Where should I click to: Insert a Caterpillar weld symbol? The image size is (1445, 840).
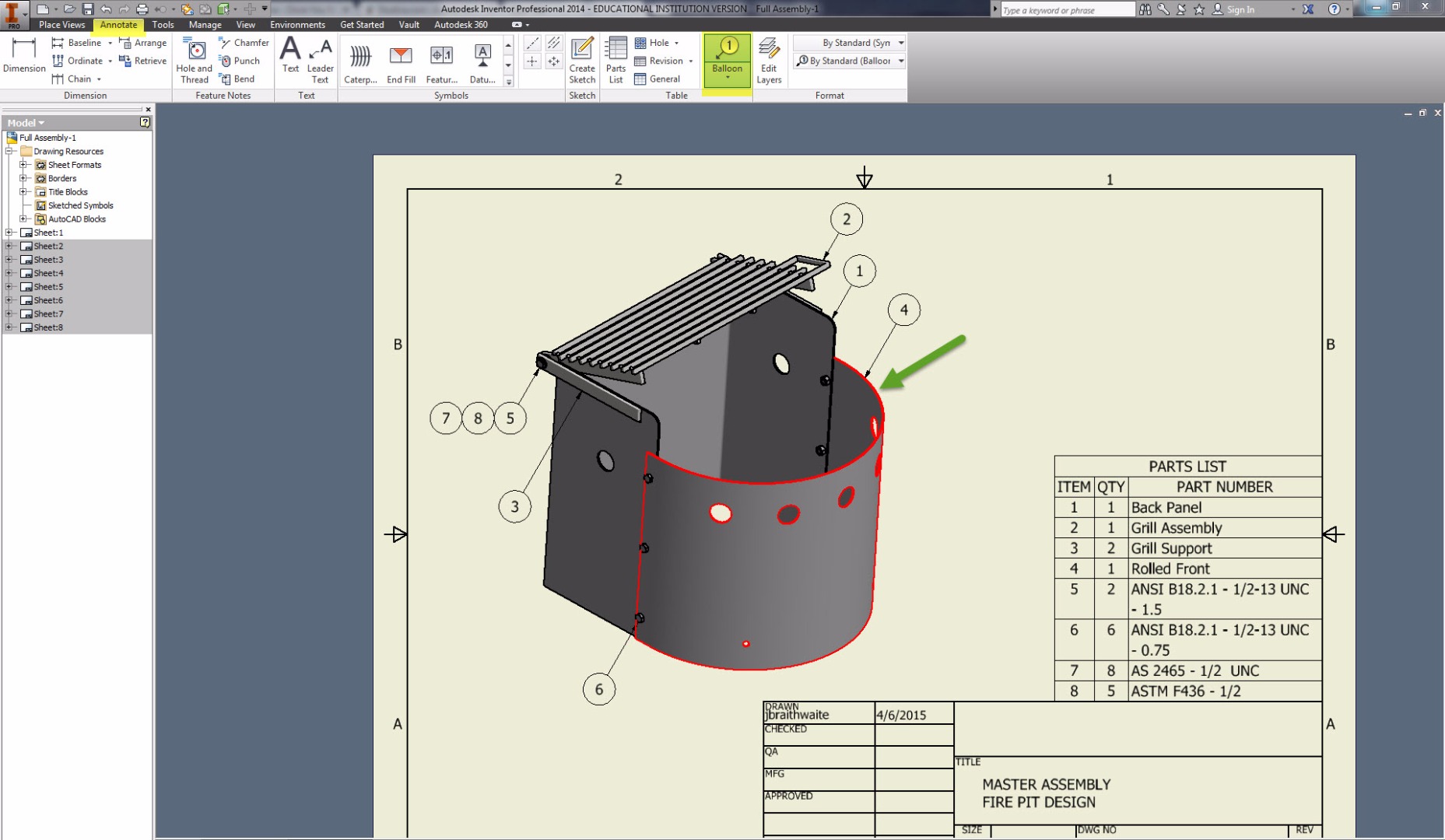coord(360,62)
